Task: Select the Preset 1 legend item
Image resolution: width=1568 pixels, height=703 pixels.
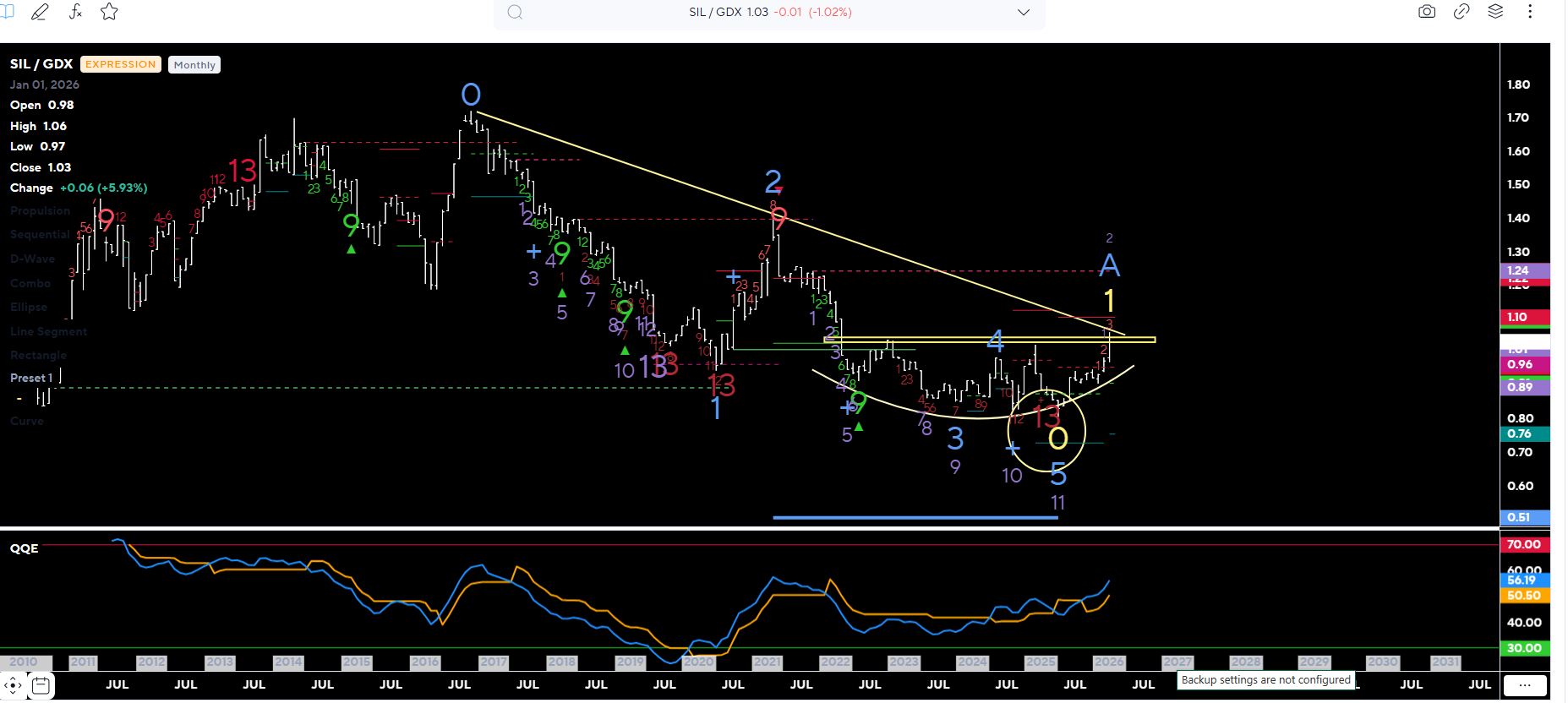Action: (31, 378)
